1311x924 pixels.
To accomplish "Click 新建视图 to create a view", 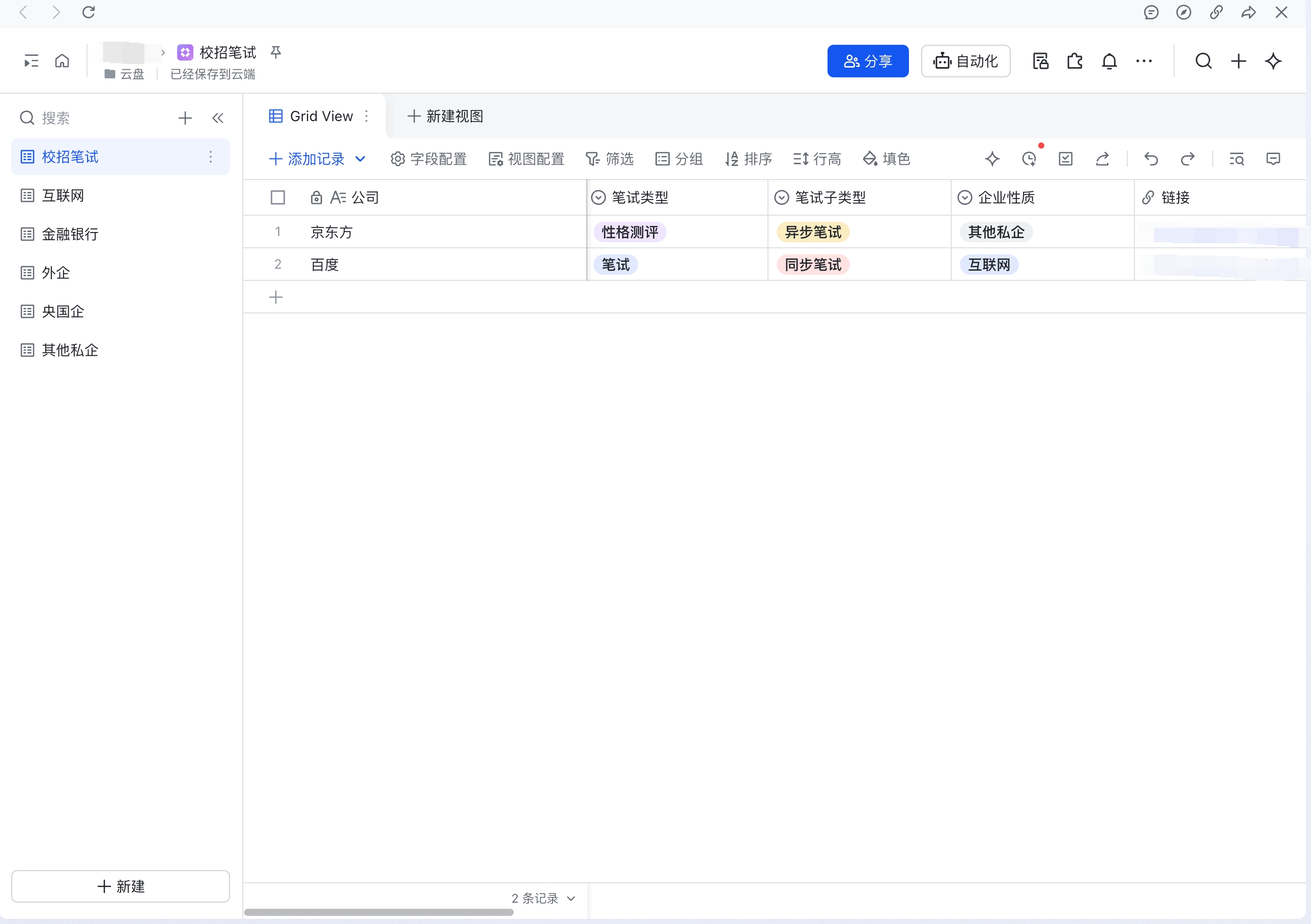I will (445, 117).
